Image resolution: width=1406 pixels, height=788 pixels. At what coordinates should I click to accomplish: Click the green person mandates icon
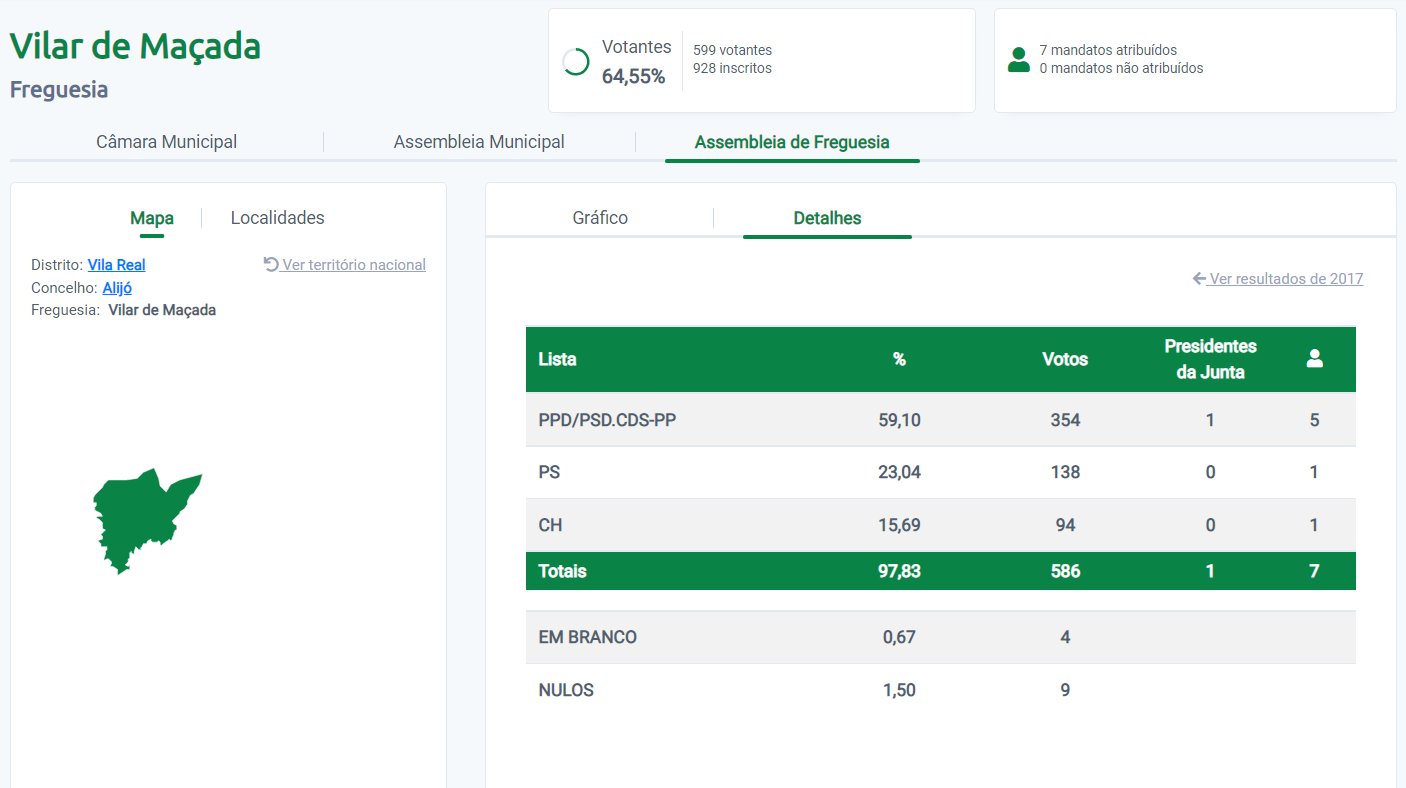coord(1019,60)
